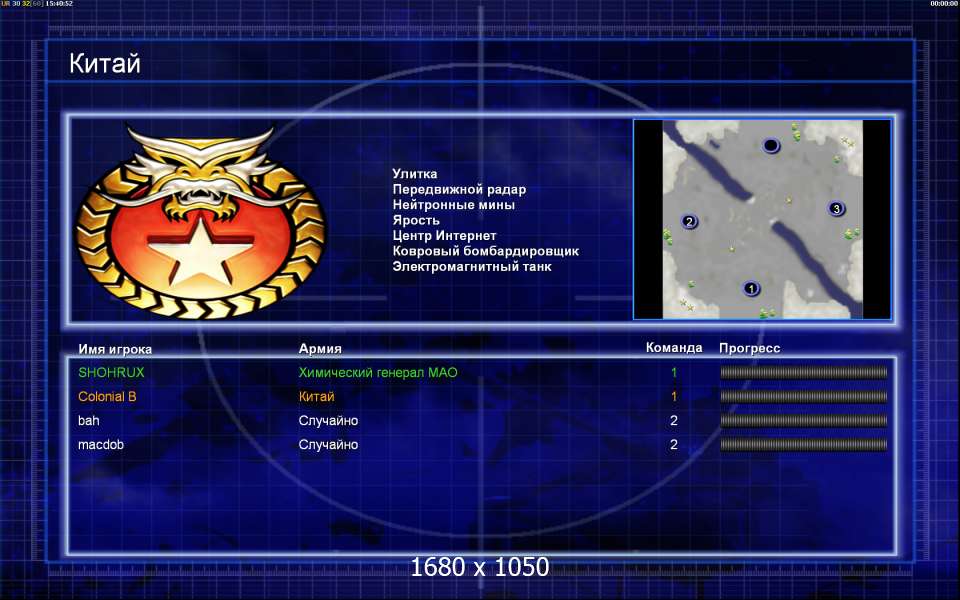The image size is (960, 600).
Task: Select player name bah
Action: 89,421
